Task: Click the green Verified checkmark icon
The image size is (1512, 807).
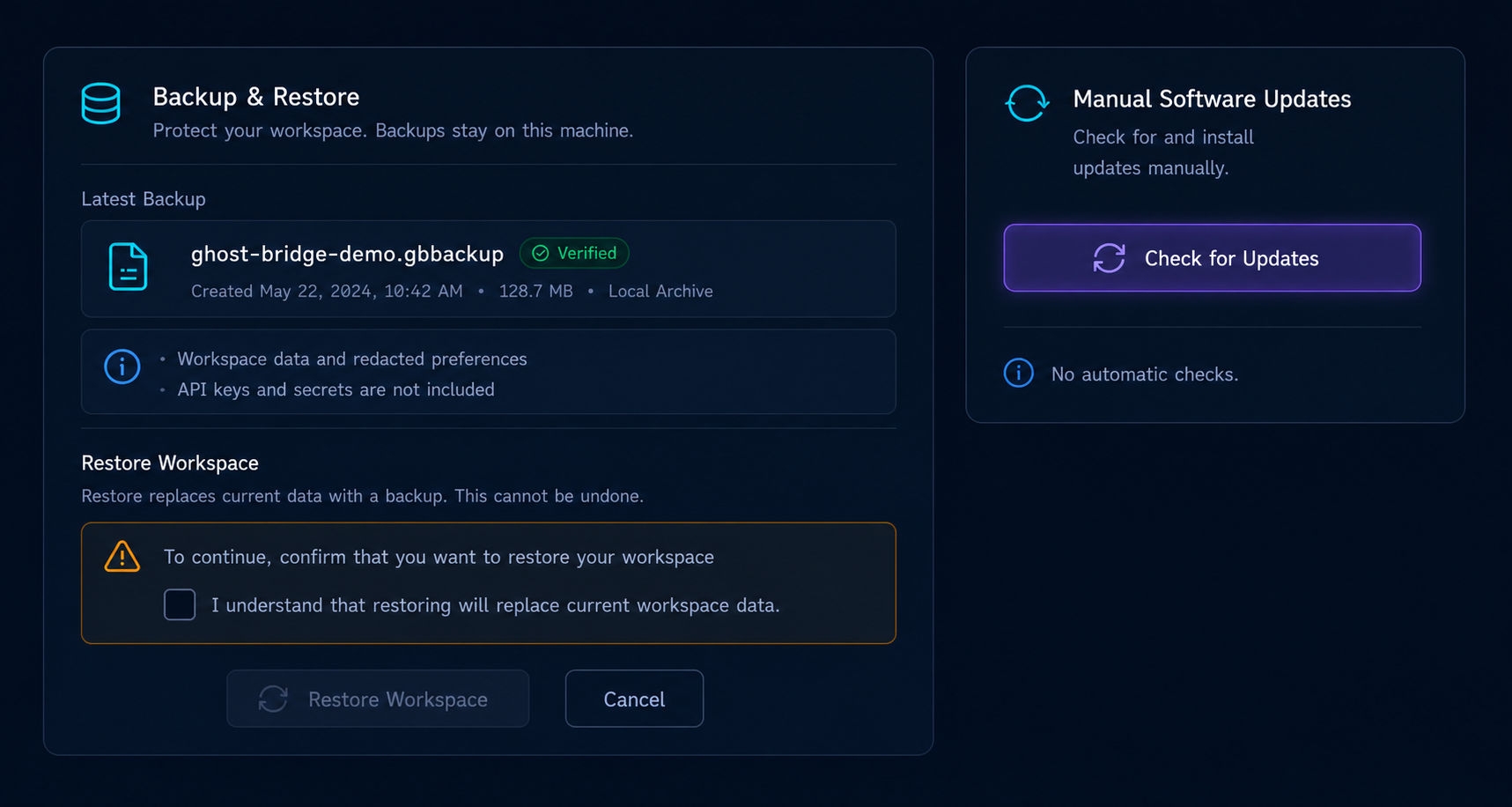Action: pos(541,254)
